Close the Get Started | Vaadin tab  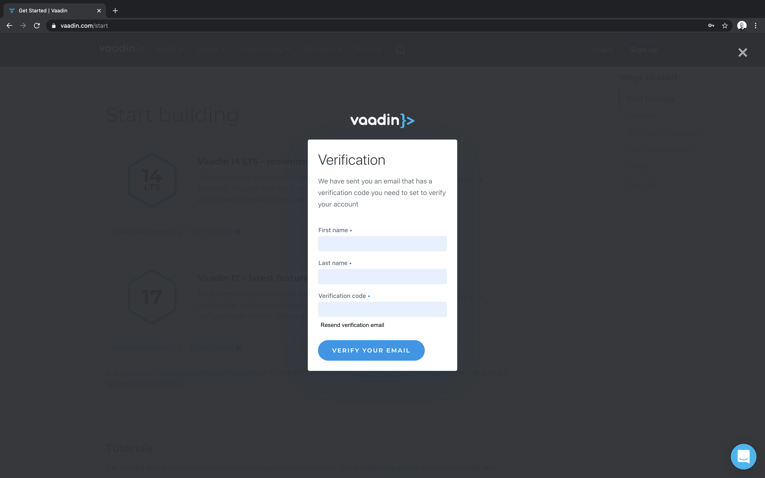tap(99, 10)
